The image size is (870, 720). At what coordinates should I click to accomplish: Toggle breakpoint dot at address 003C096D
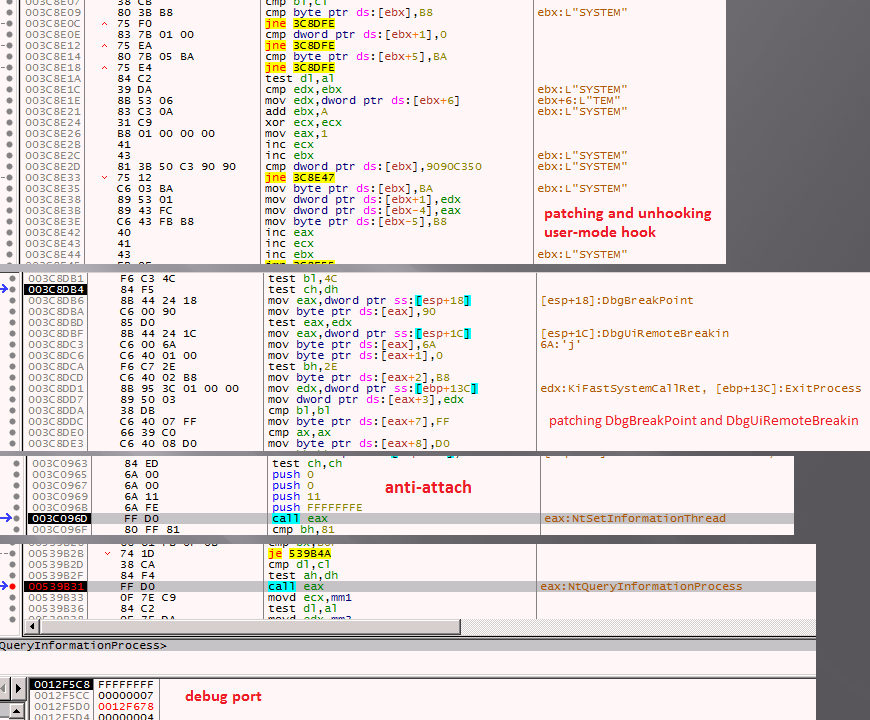(x=17, y=518)
